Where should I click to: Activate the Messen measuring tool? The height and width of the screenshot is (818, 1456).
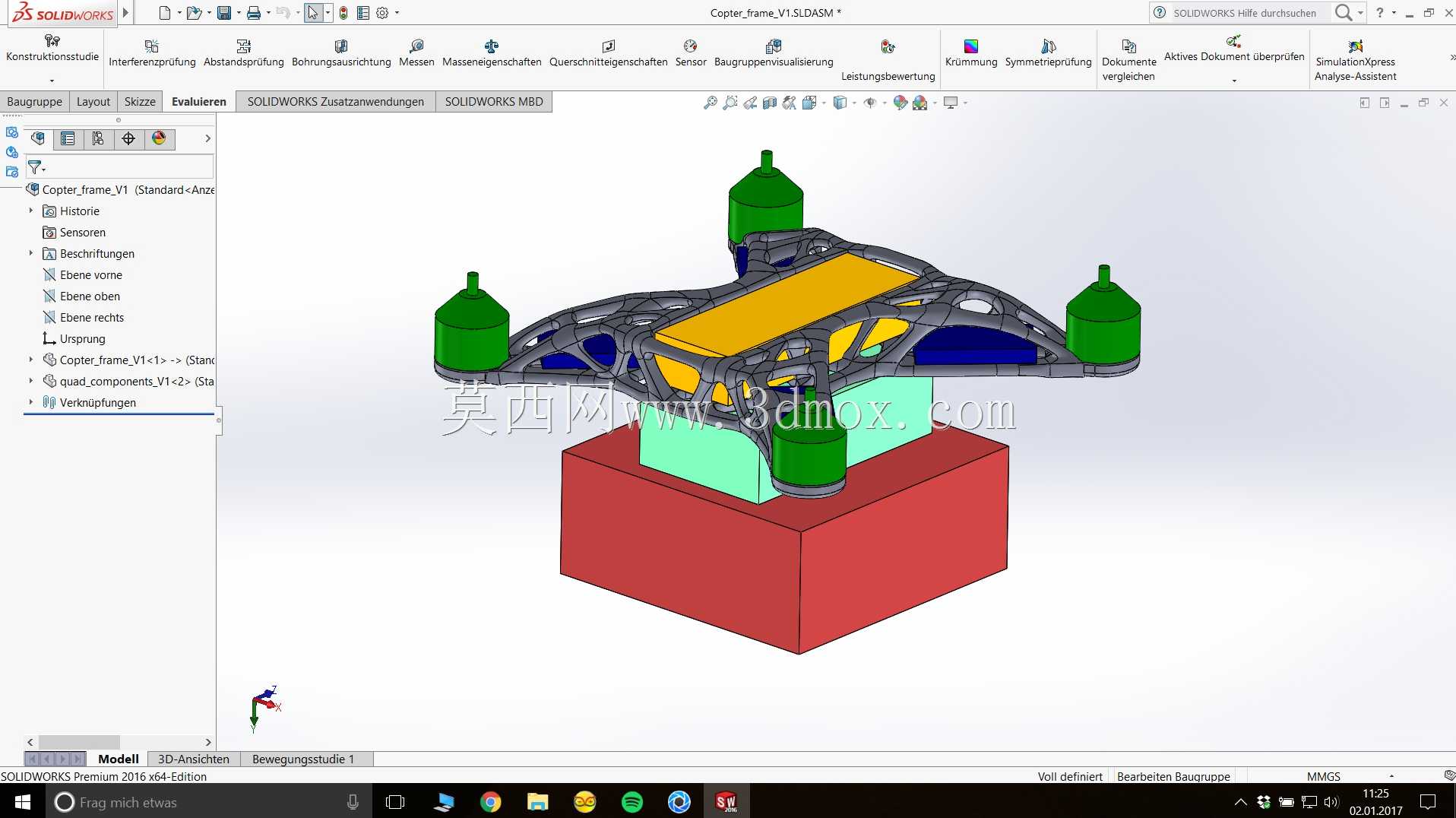point(416,53)
